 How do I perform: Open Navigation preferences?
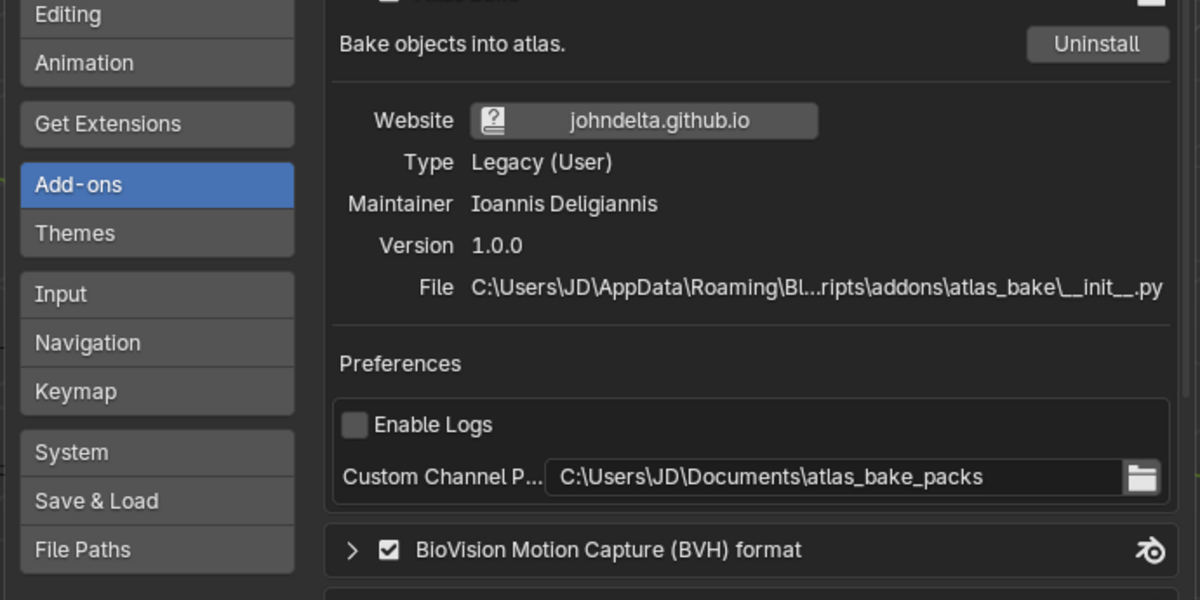(x=157, y=343)
